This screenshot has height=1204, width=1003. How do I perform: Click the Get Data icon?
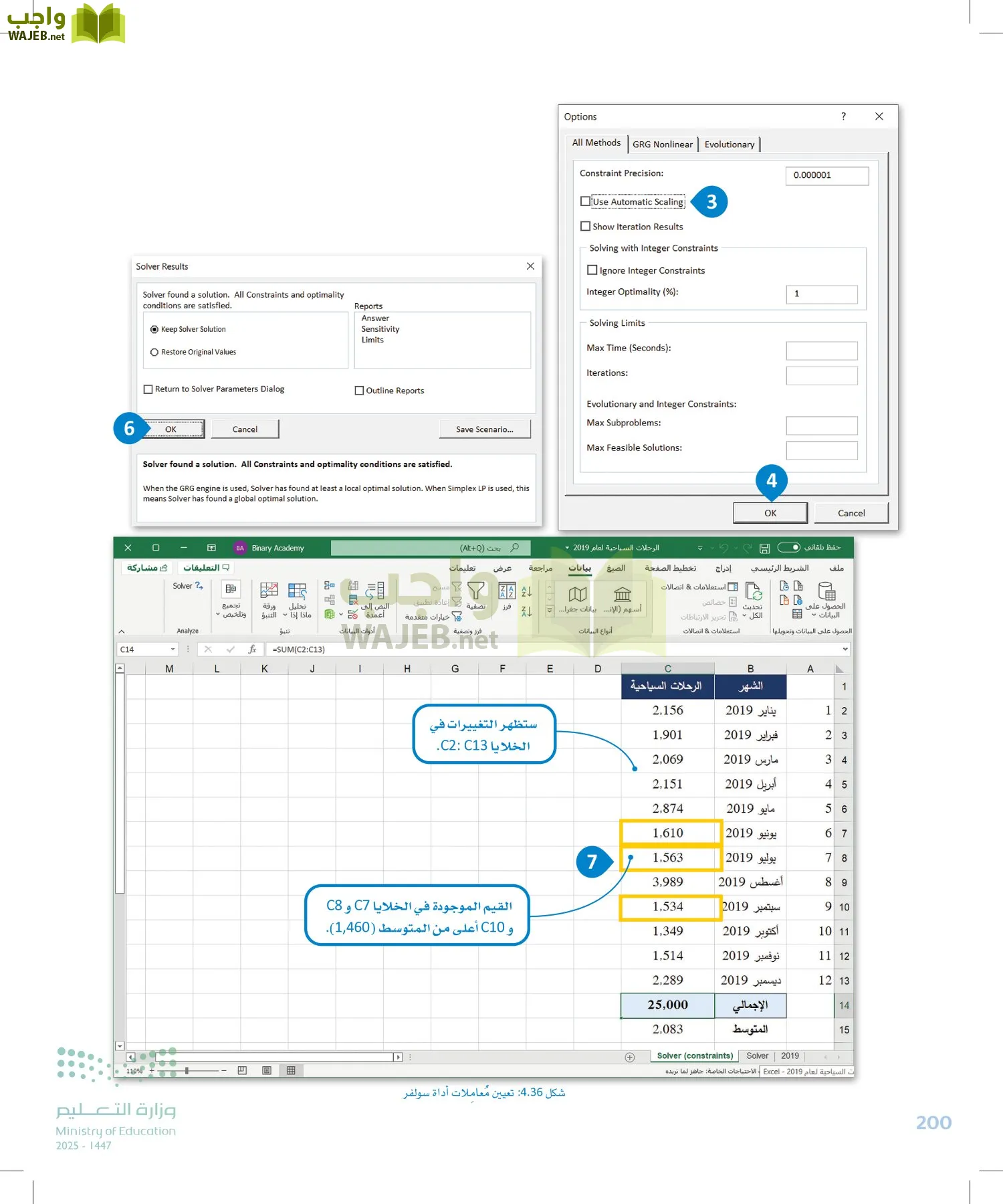click(x=827, y=593)
